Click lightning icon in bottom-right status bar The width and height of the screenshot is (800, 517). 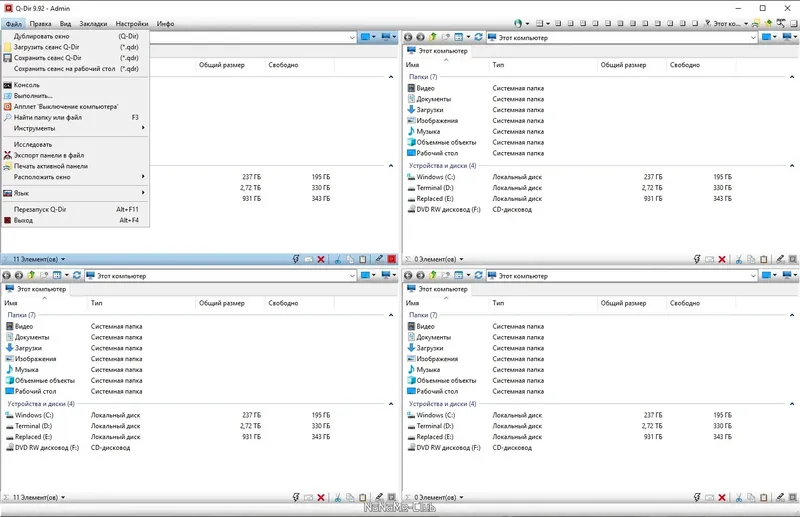coord(697,497)
